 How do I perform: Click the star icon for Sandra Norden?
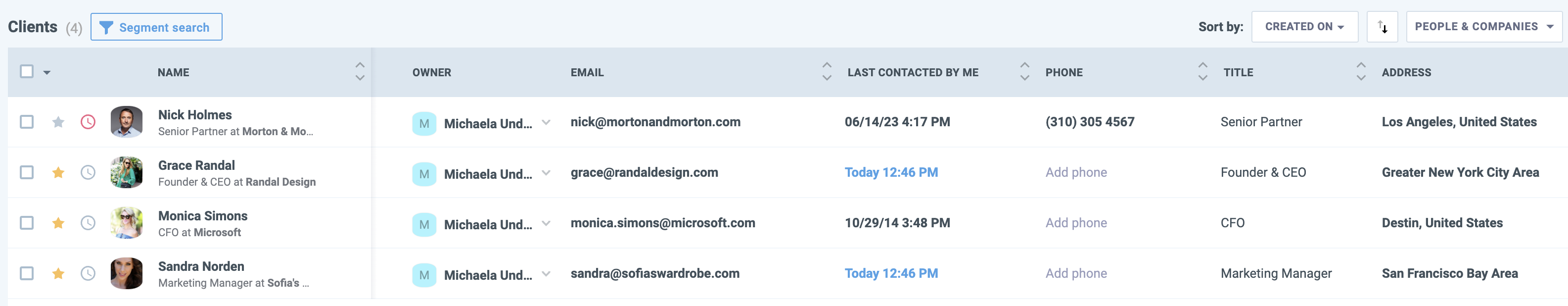click(x=58, y=274)
